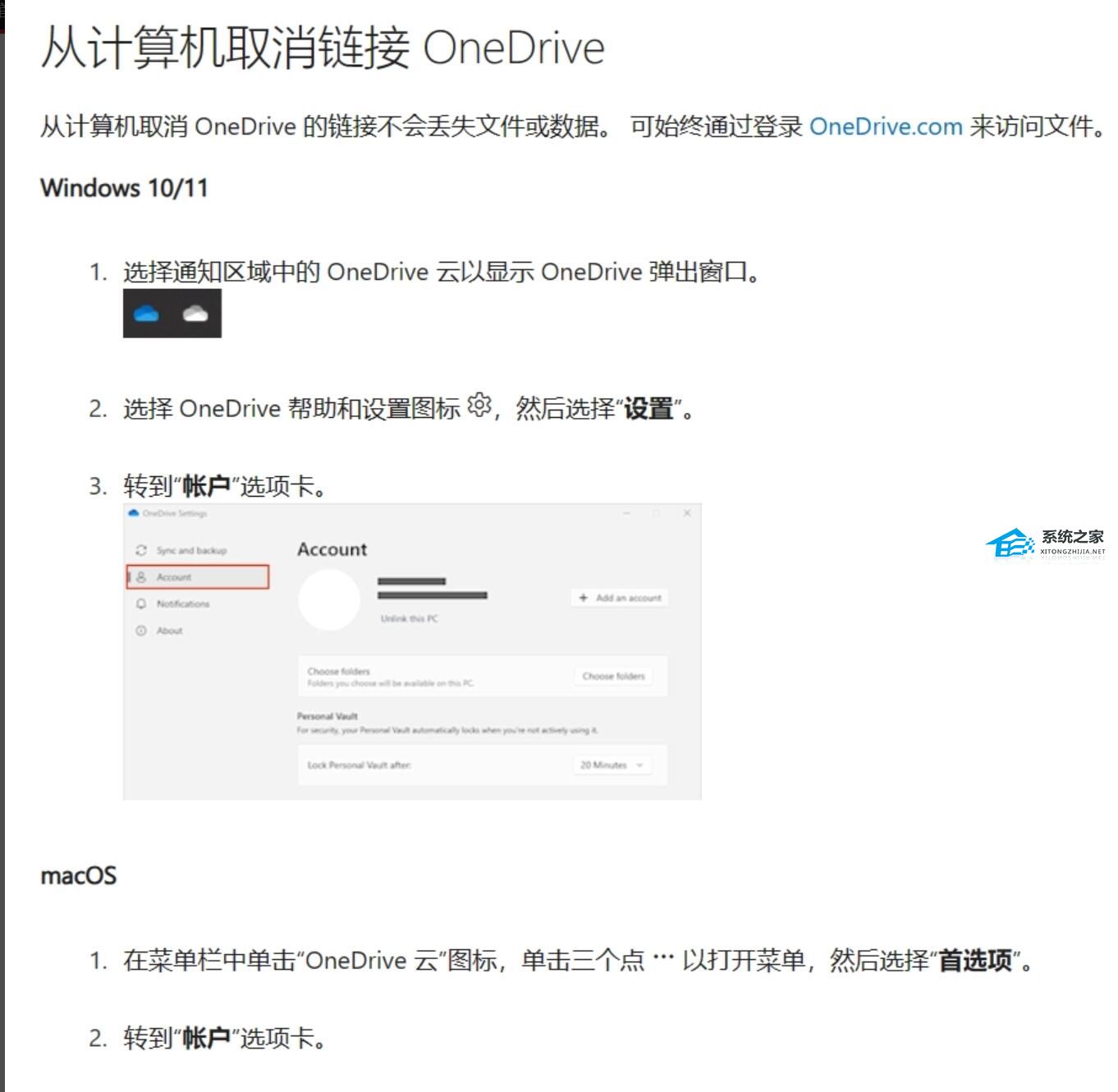Click the bold 帐户 in macOS step 2
1118x1092 pixels.
(x=206, y=1038)
